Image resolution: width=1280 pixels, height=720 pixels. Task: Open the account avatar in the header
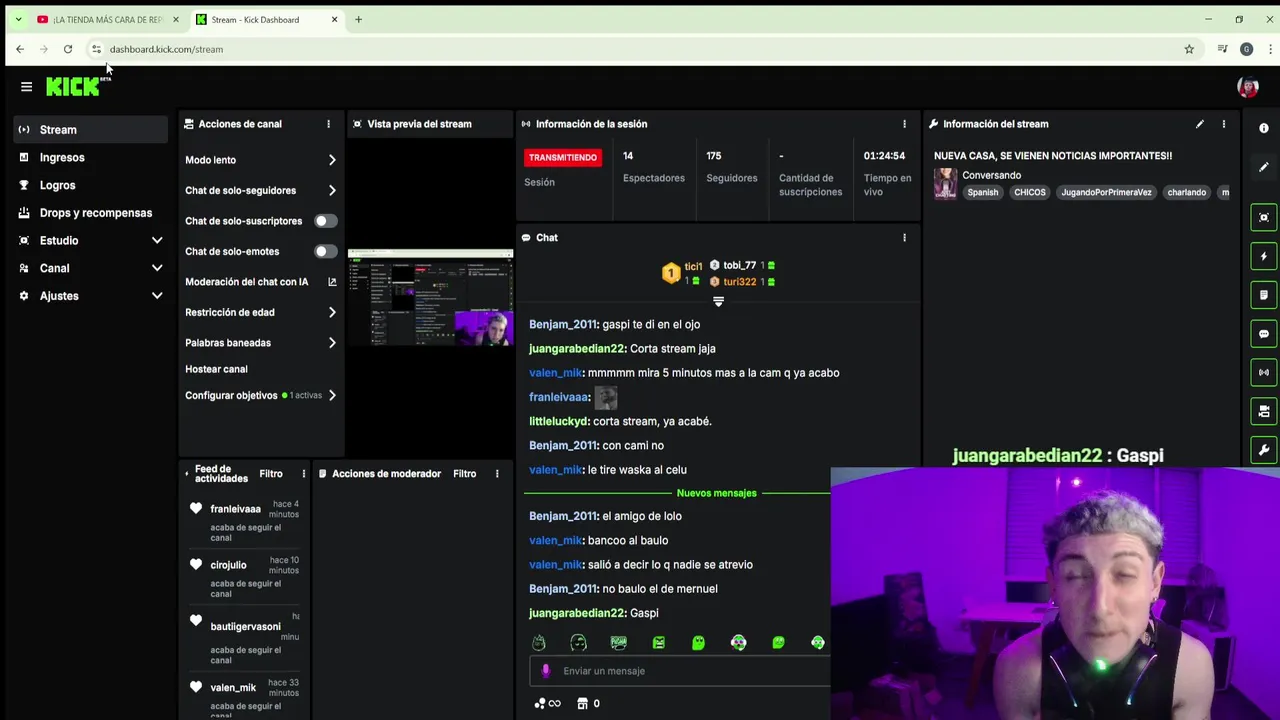coord(1247,87)
